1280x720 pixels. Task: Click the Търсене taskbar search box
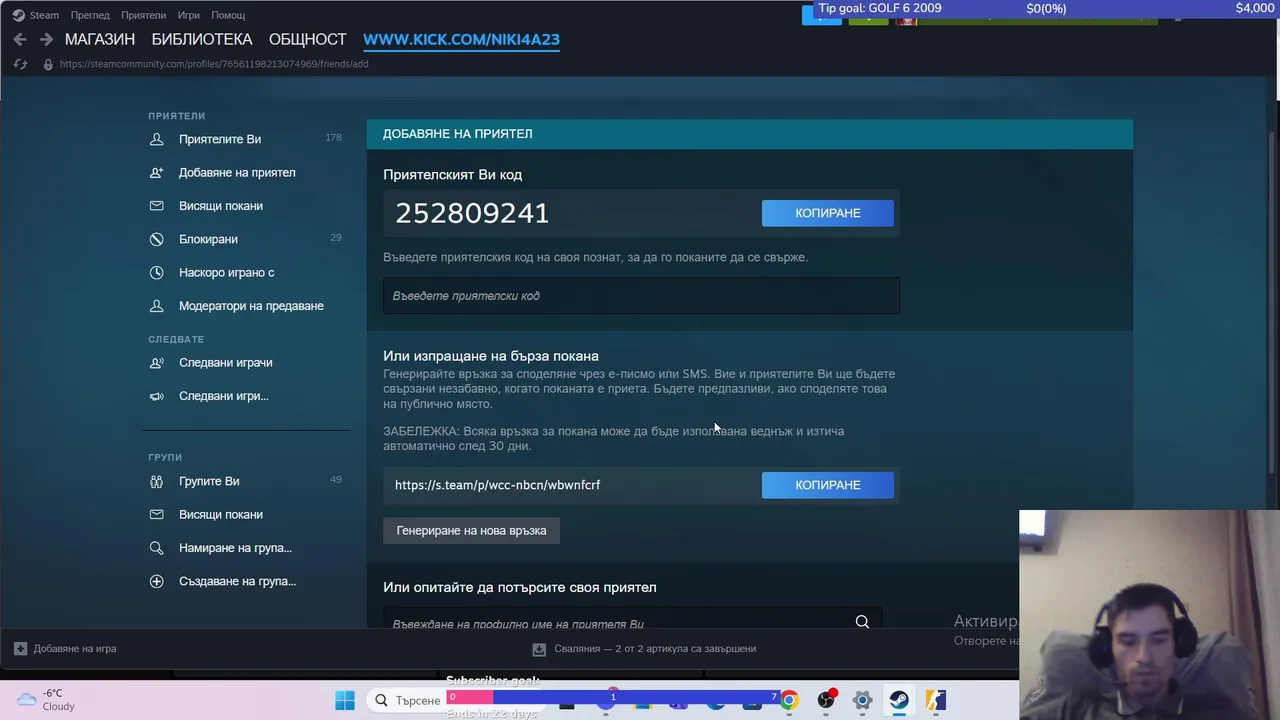coord(409,700)
